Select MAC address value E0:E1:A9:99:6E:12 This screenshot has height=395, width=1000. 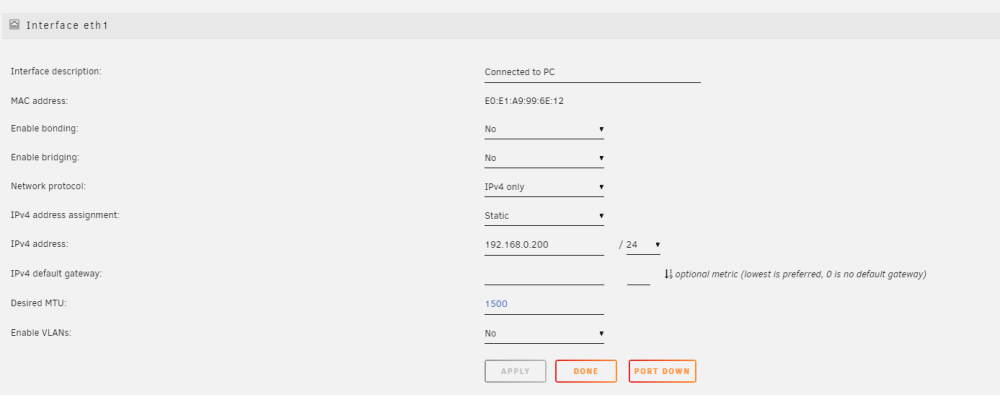pos(524,101)
